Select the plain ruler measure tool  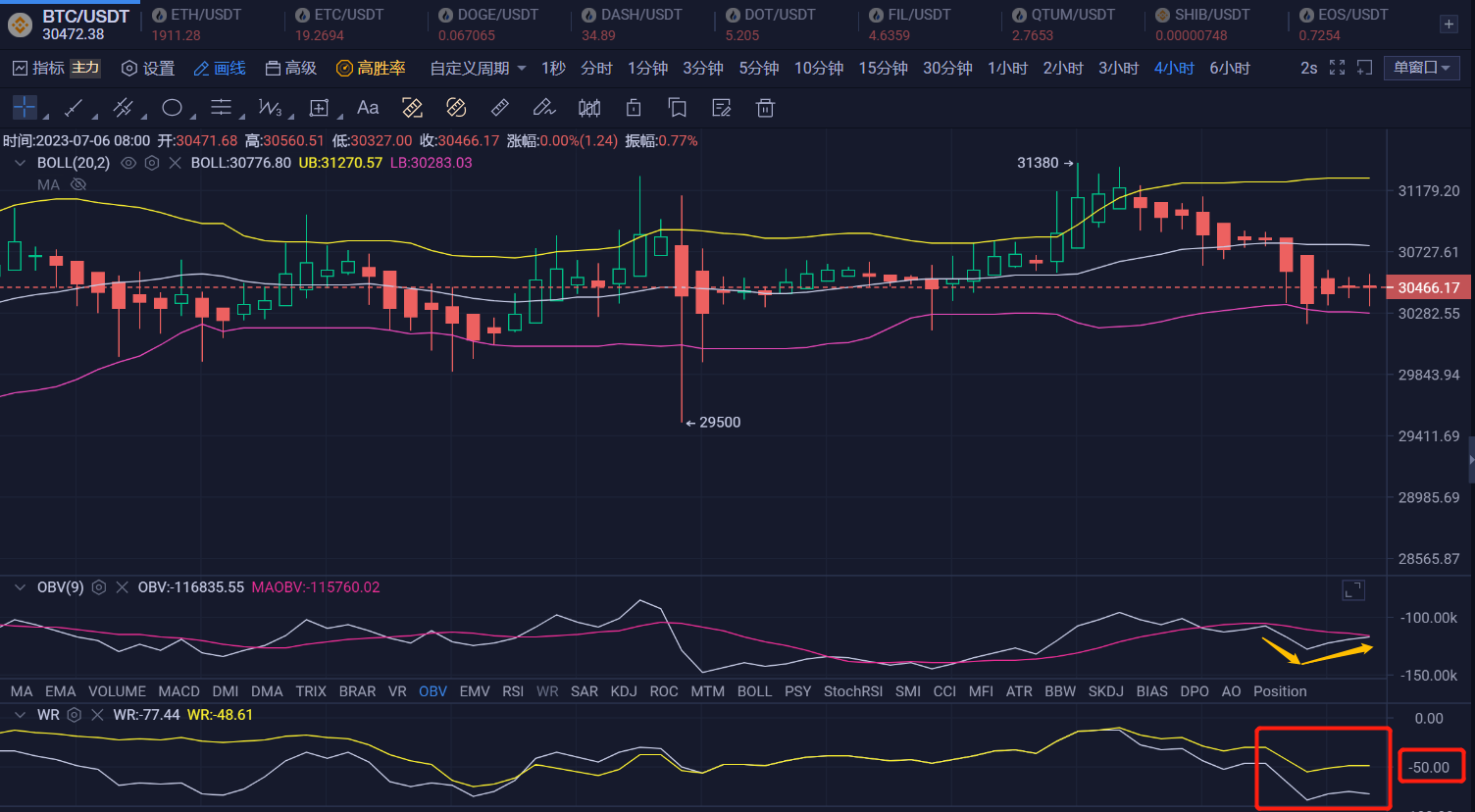pyautogui.click(x=499, y=108)
